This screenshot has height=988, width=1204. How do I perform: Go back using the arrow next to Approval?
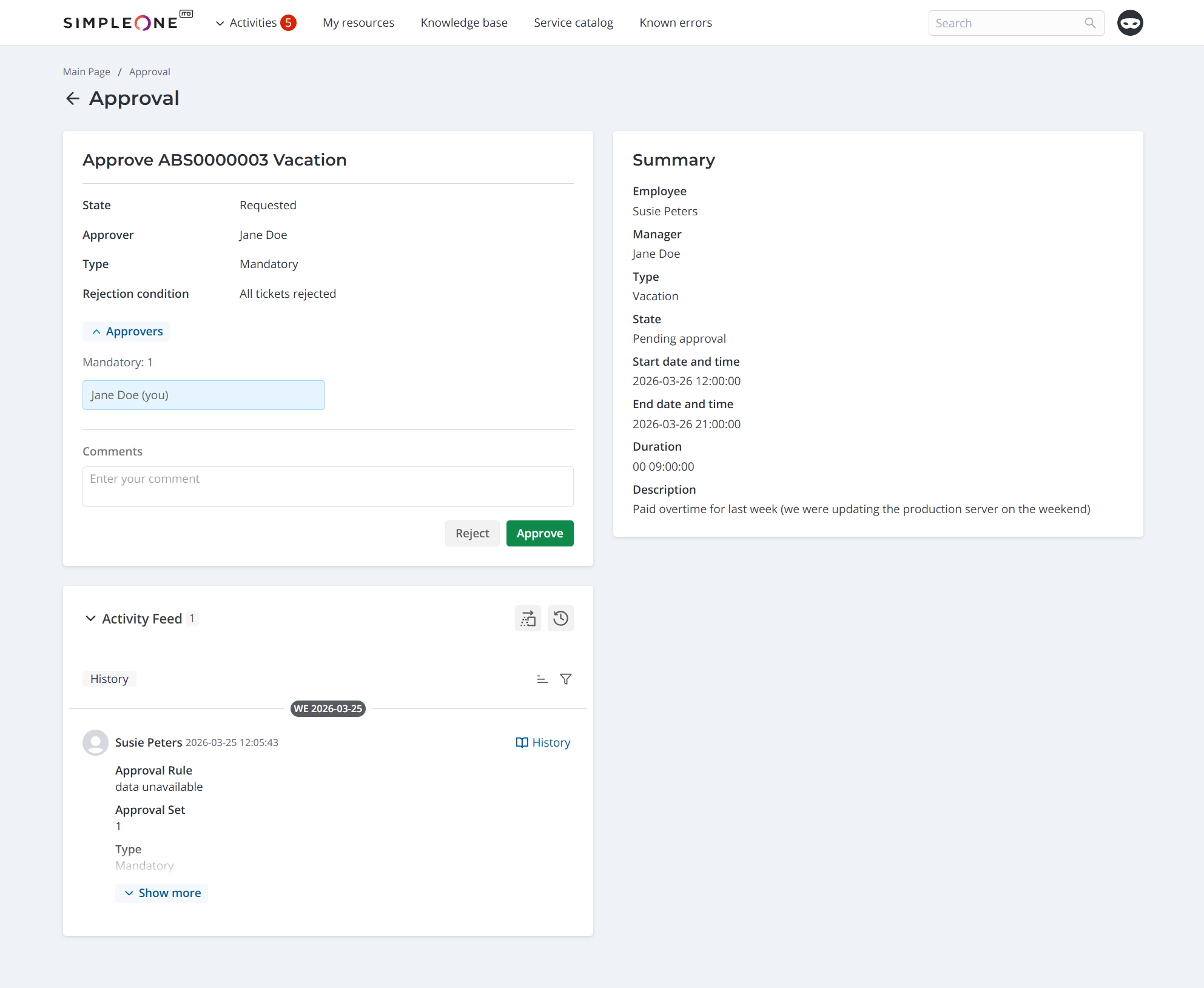pos(73,98)
